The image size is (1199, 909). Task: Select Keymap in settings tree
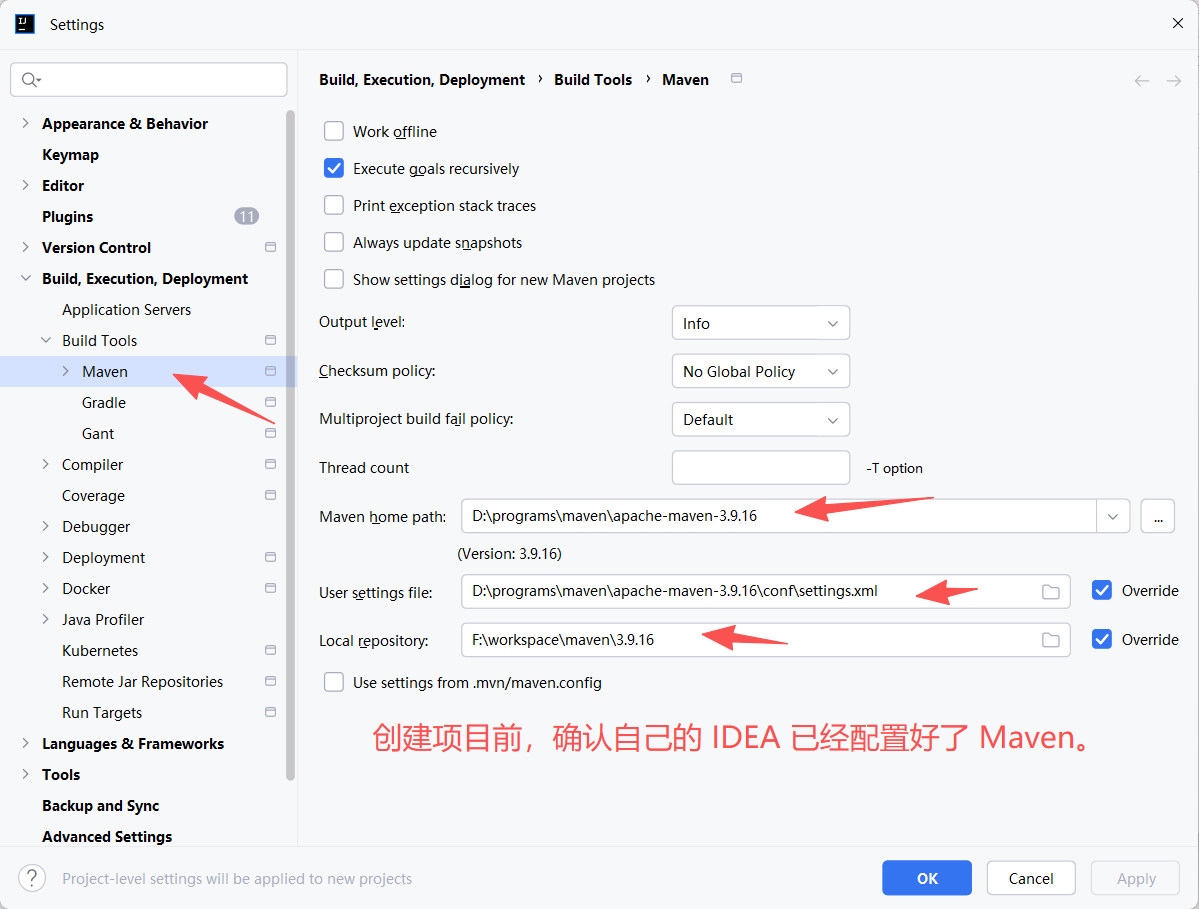pyautogui.click(x=70, y=154)
